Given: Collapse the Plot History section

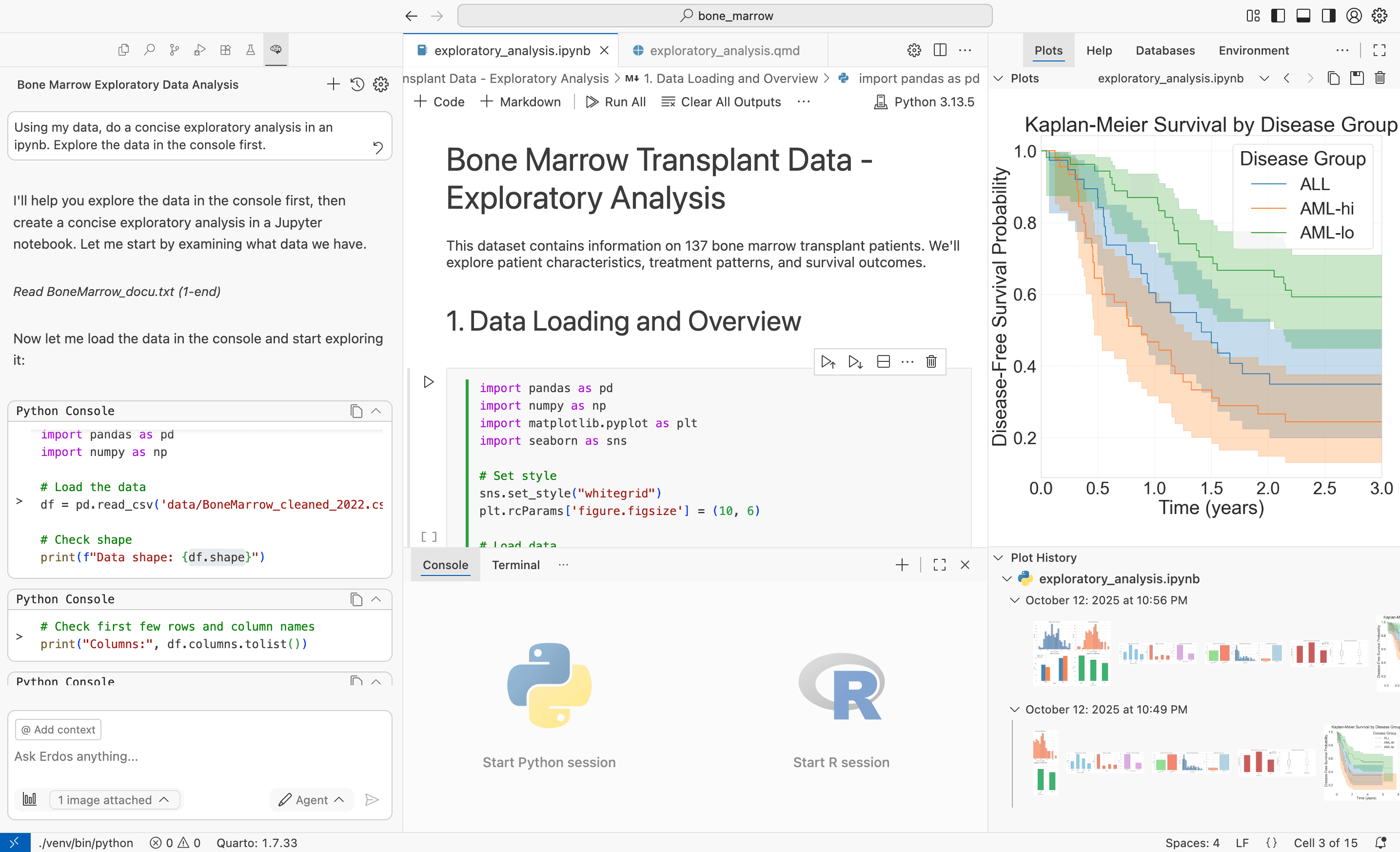Looking at the screenshot, I should tap(998, 557).
